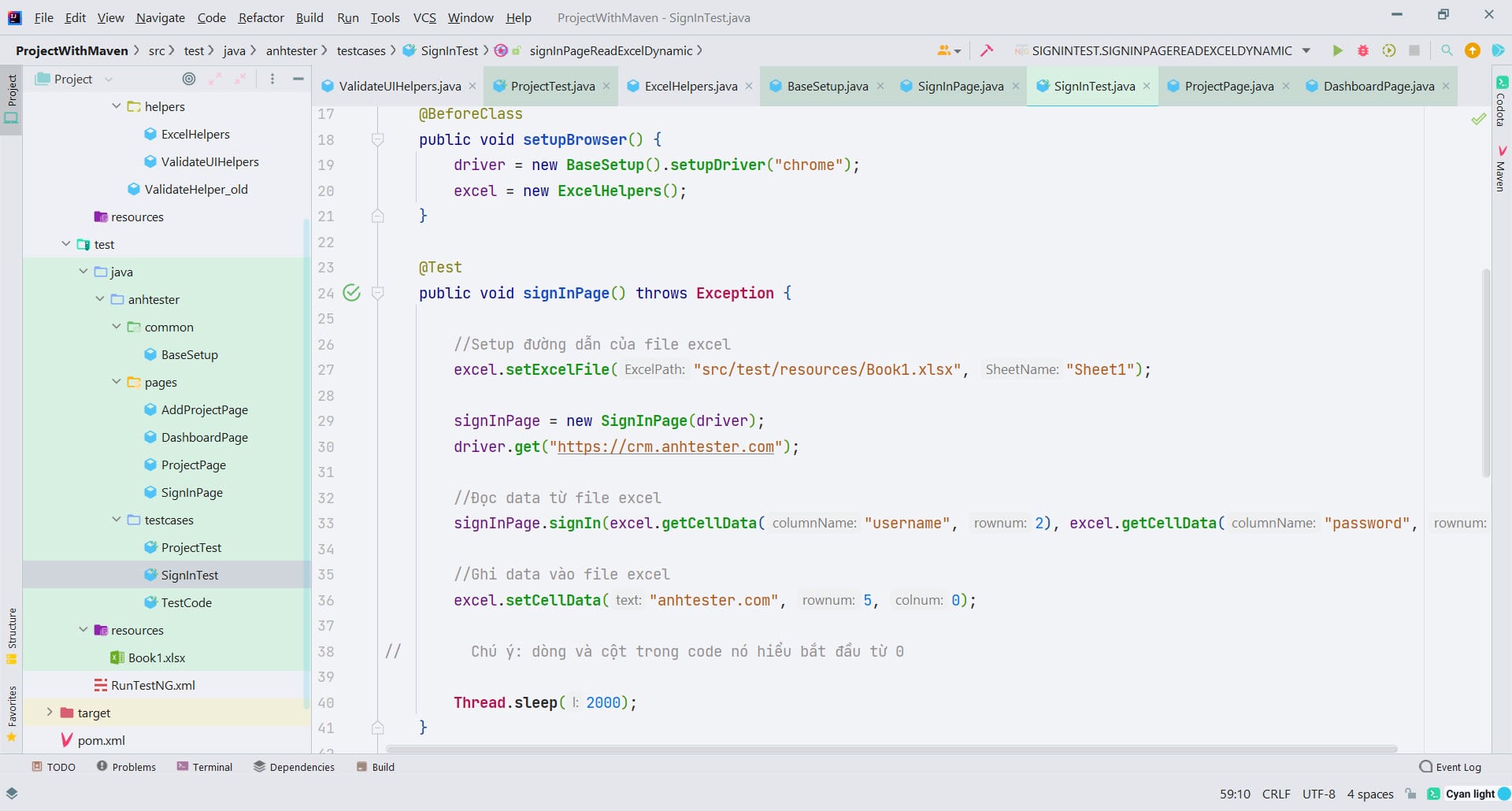Fold the signInPage method at line 24
1512x811 pixels.
tap(378, 293)
